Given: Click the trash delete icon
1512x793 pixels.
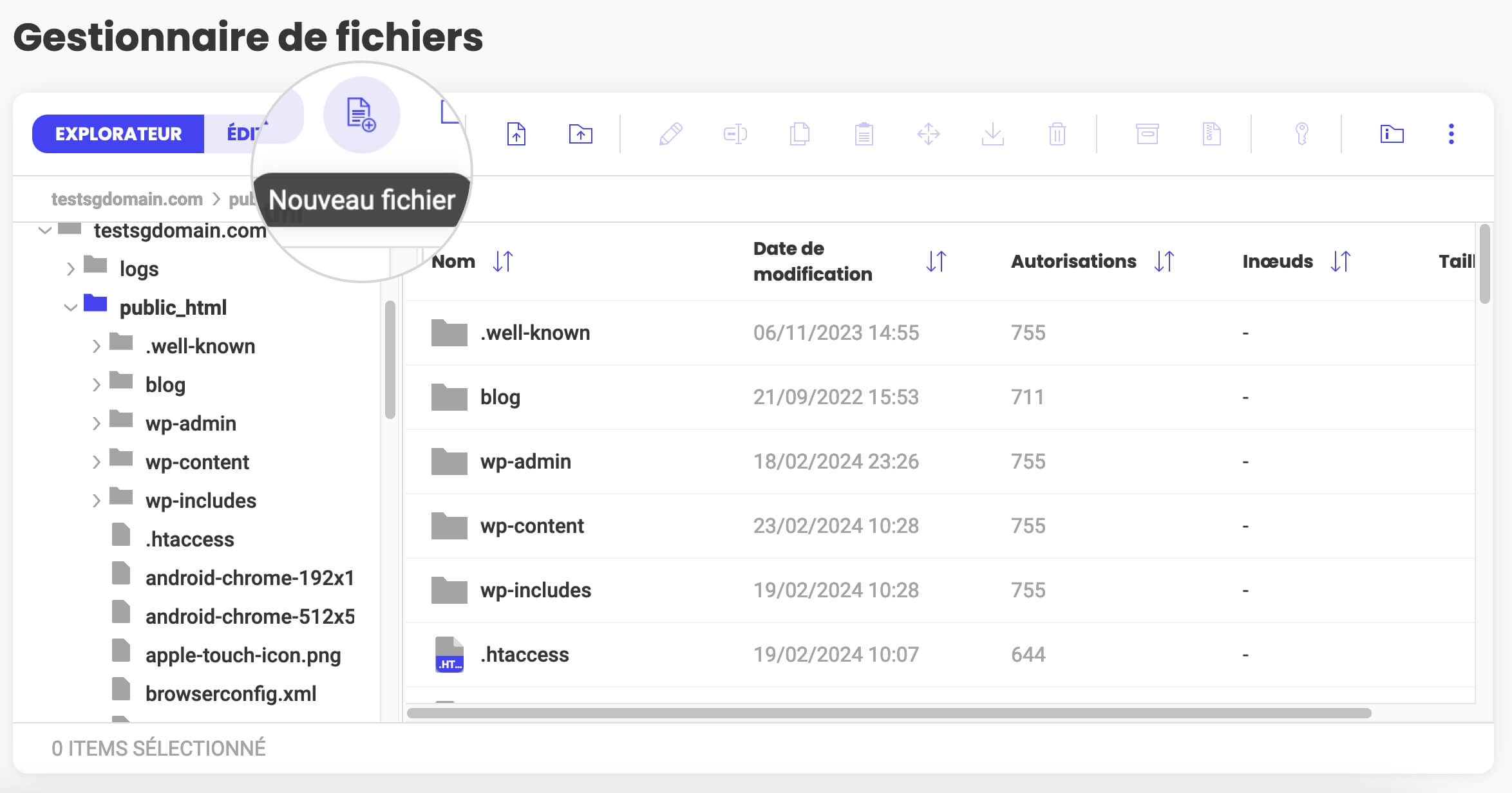Looking at the screenshot, I should 1057,134.
